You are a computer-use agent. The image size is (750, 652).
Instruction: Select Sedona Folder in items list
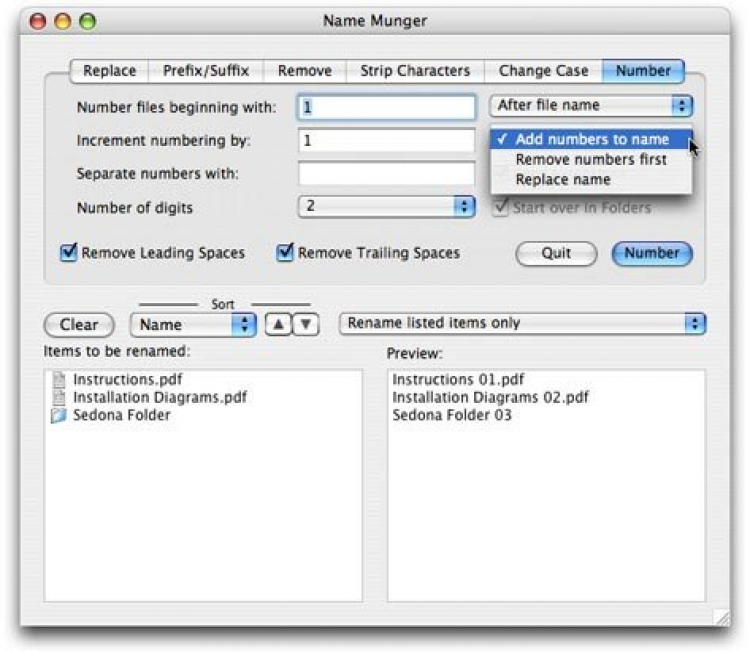click(x=121, y=415)
